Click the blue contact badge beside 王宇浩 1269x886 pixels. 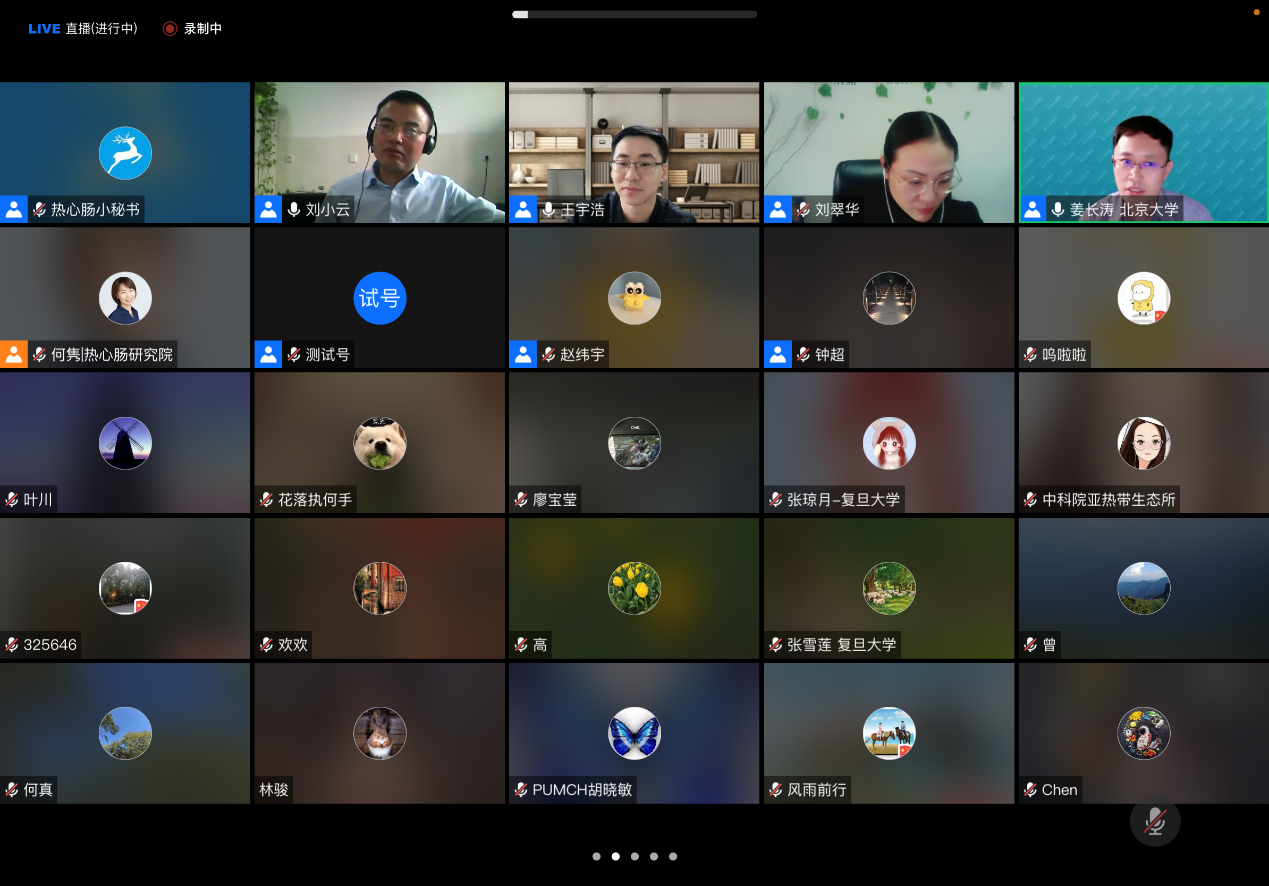pyautogui.click(x=522, y=209)
